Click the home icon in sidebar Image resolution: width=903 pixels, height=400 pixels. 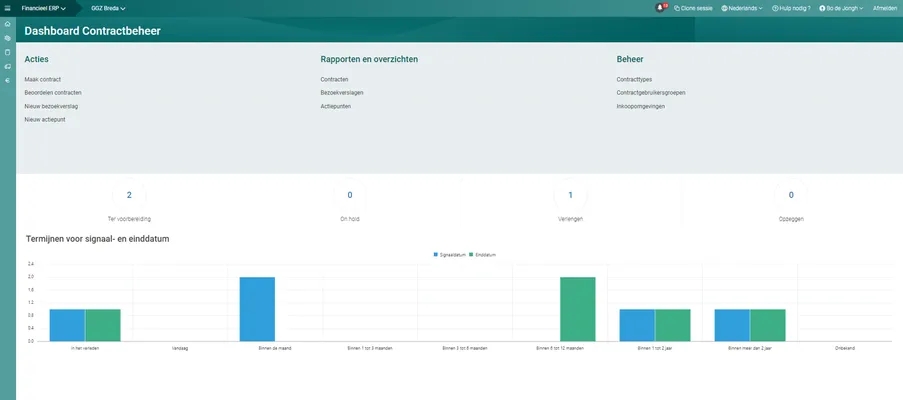click(x=8, y=24)
